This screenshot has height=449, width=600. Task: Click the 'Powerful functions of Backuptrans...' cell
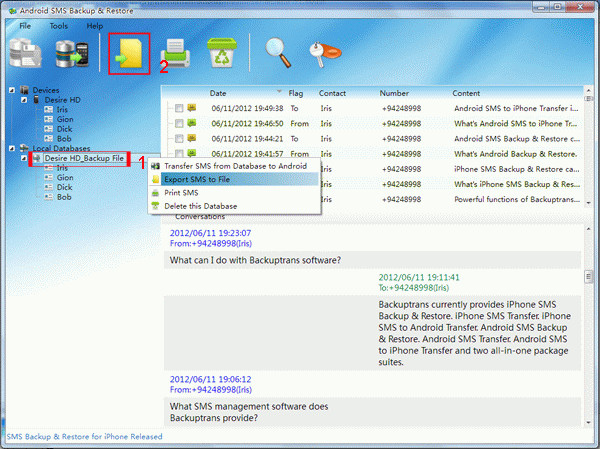[x=517, y=199]
